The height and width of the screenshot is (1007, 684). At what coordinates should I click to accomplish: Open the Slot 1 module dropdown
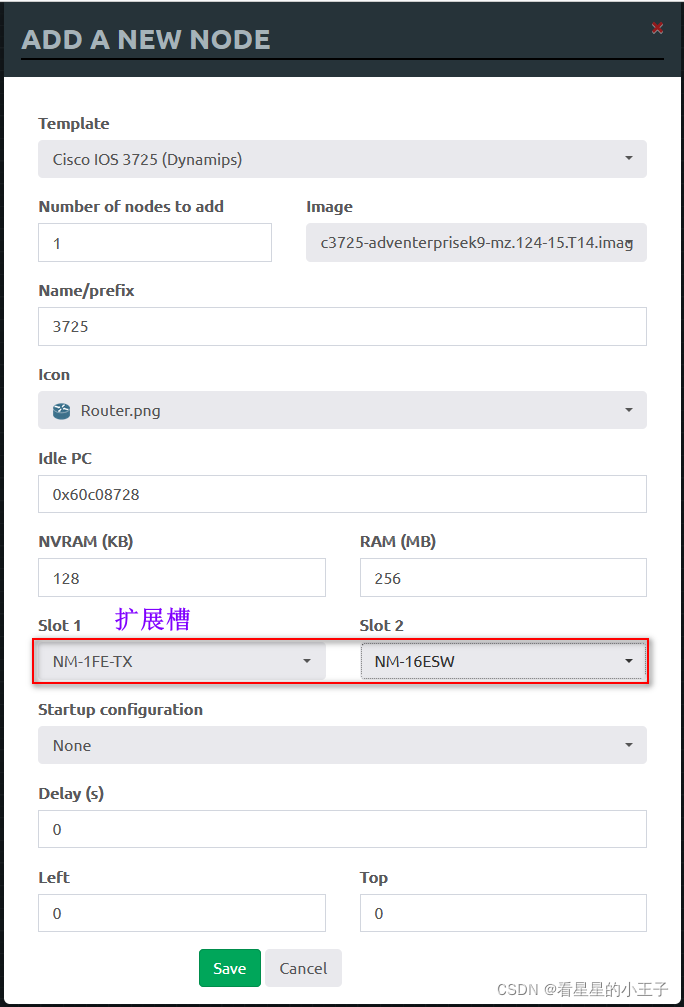[x=182, y=661]
